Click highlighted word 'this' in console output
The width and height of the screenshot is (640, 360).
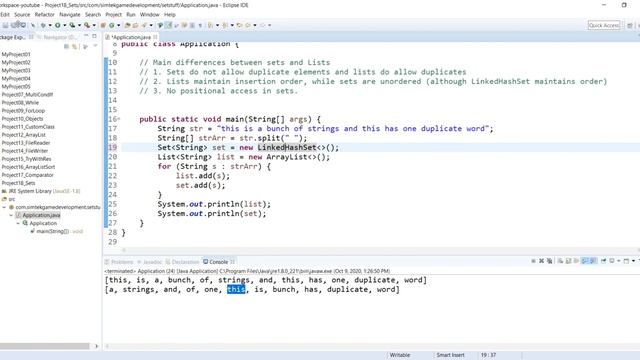236,289
